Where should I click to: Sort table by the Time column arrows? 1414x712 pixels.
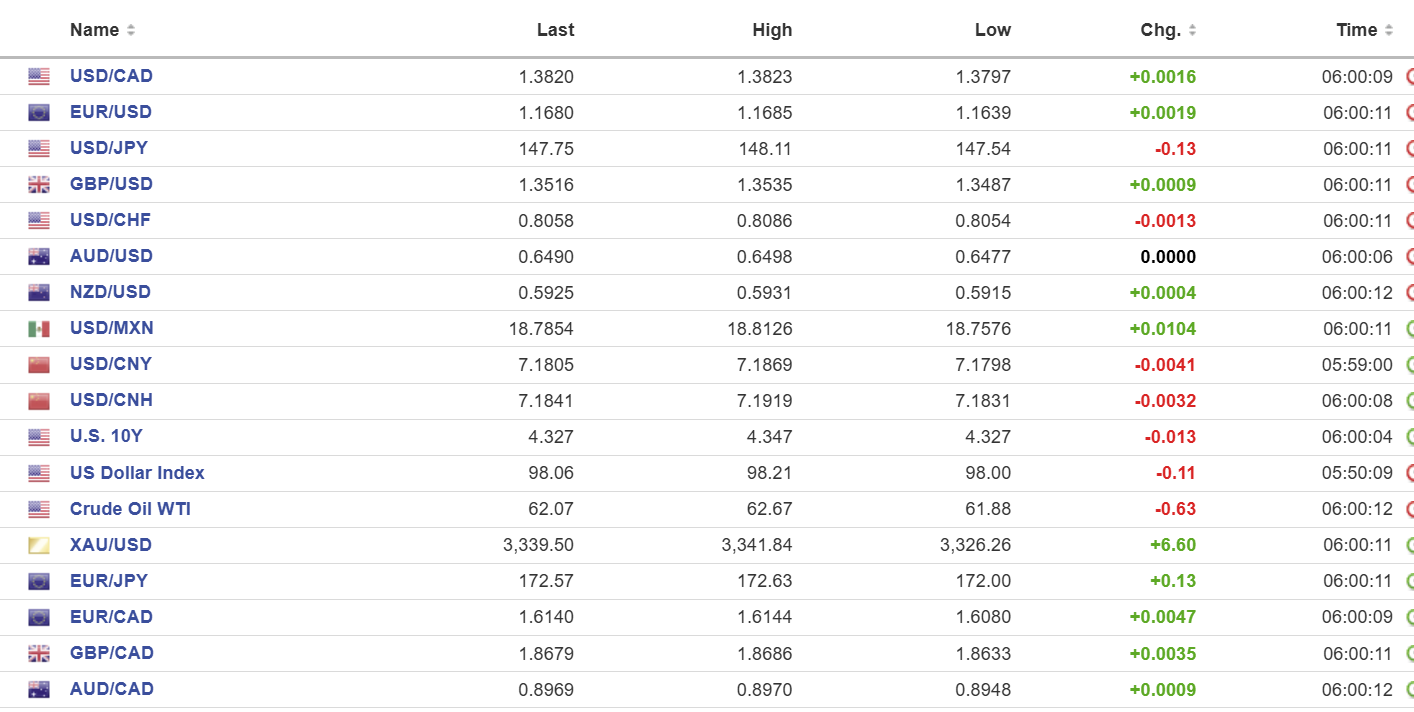[1388, 30]
